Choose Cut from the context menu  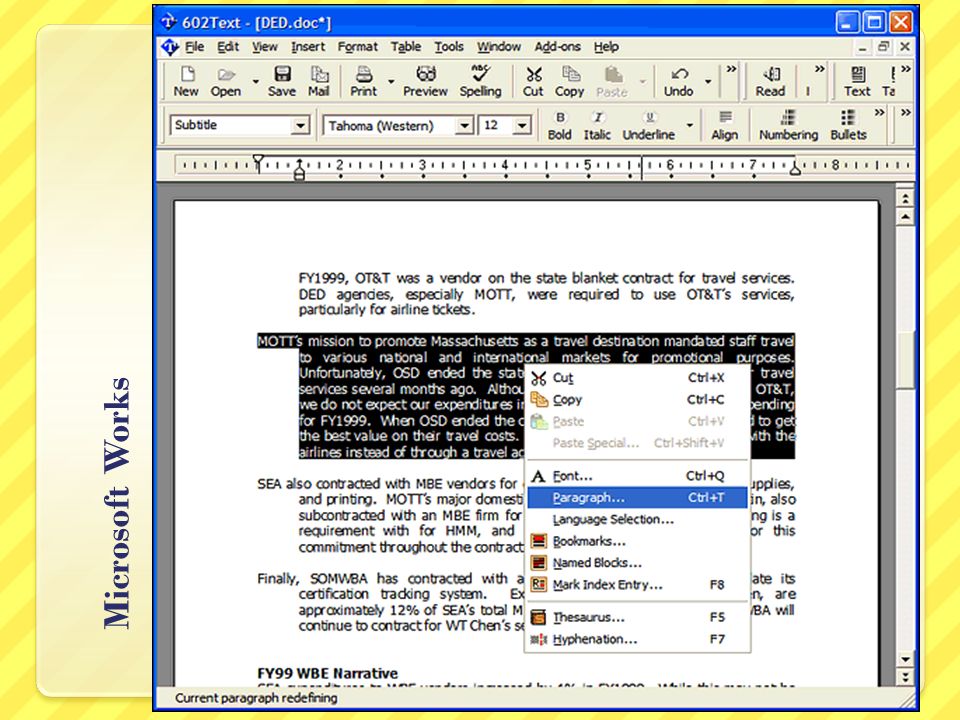click(637, 378)
